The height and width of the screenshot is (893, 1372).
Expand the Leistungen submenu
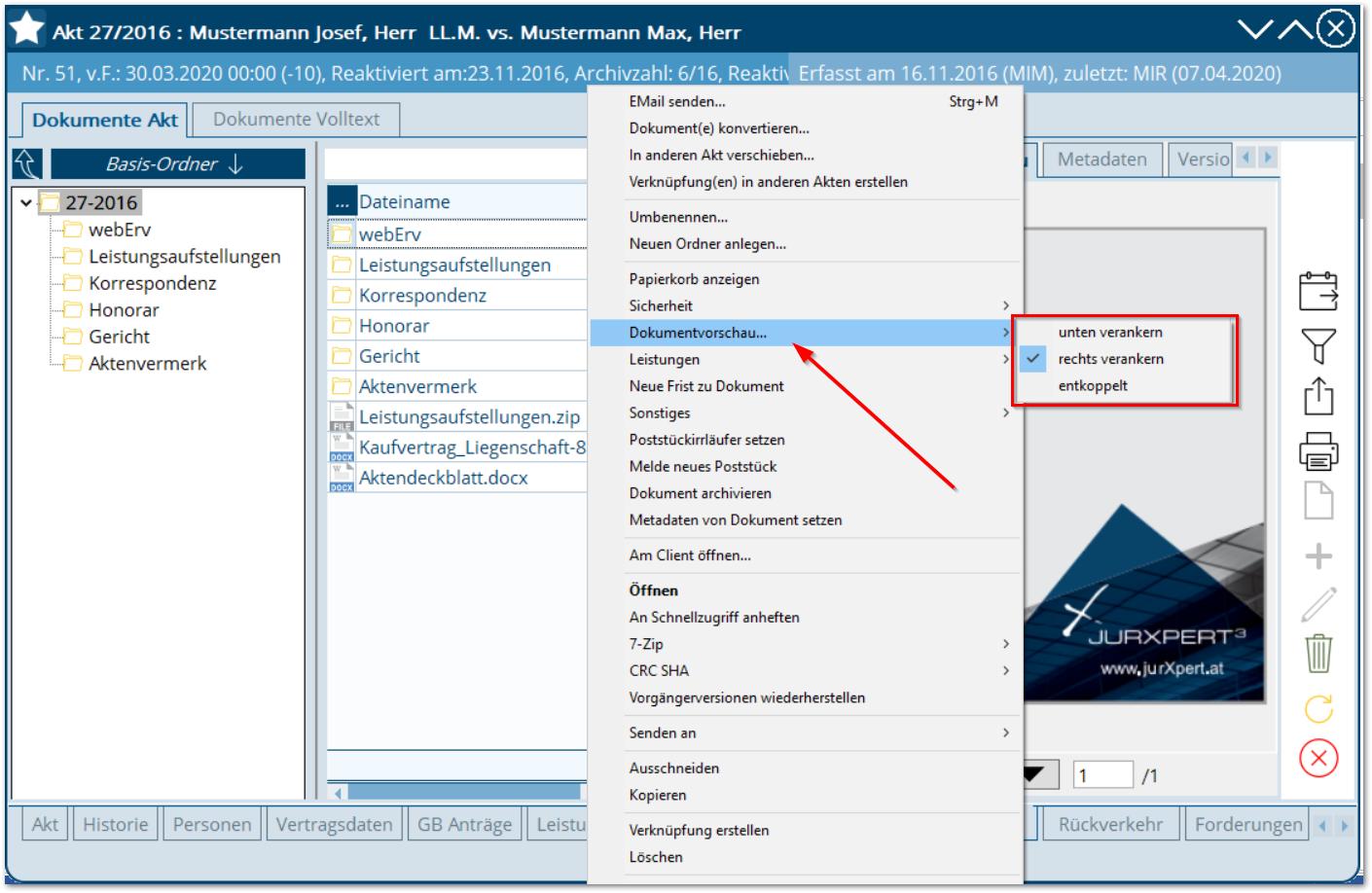(805, 360)
